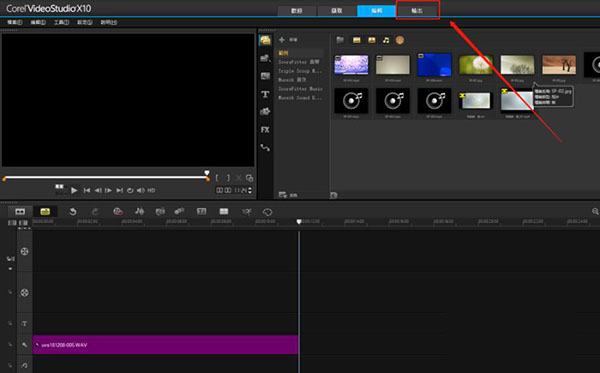The height and width of the screenshot is (373, 600).
Task: Play the preview
Action: [74, 190]
